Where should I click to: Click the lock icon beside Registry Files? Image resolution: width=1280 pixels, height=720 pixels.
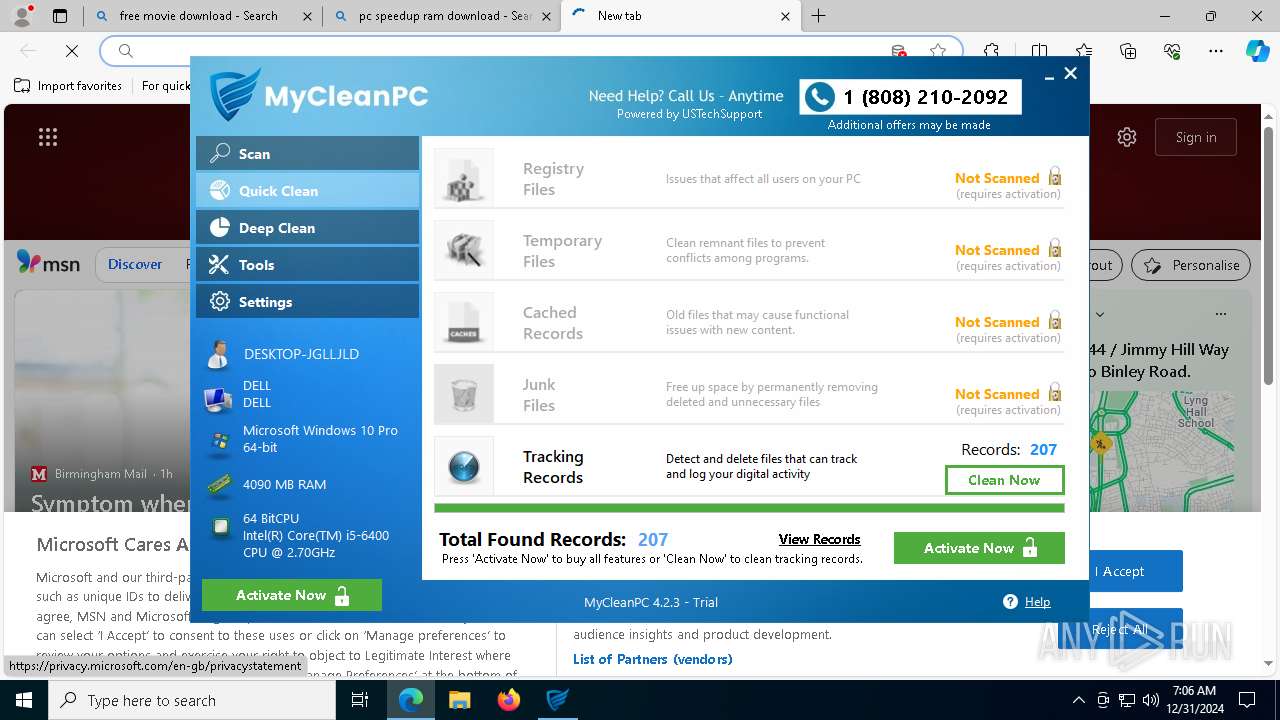[1054, 177]
